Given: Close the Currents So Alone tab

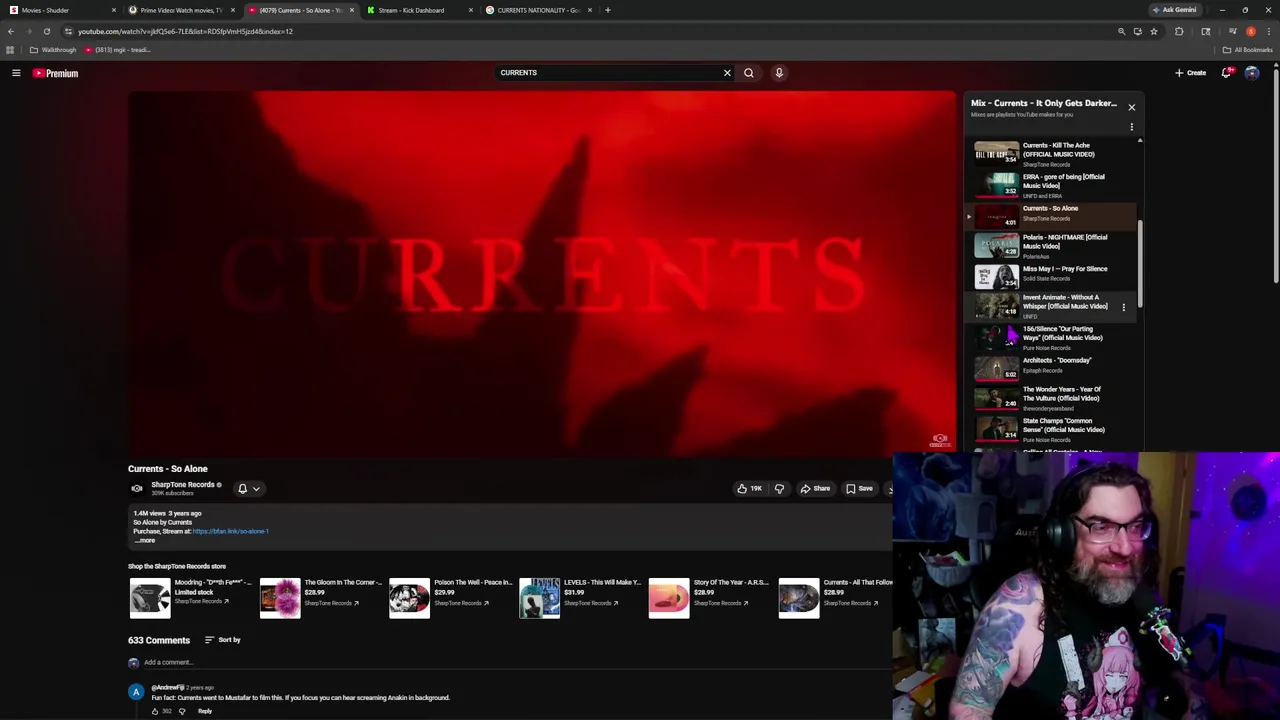Looking at the screenshot, I should click(x=351, y=10).
